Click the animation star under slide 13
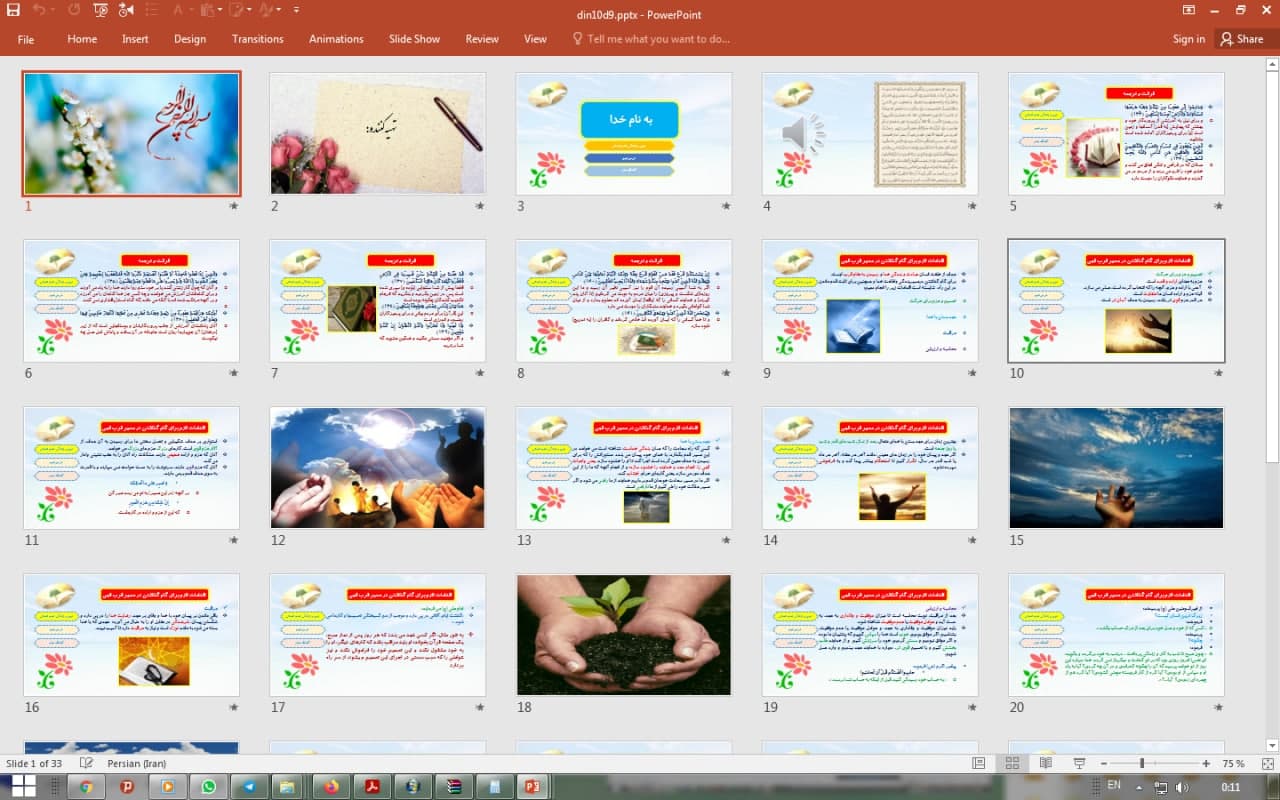 coord(726,540)
